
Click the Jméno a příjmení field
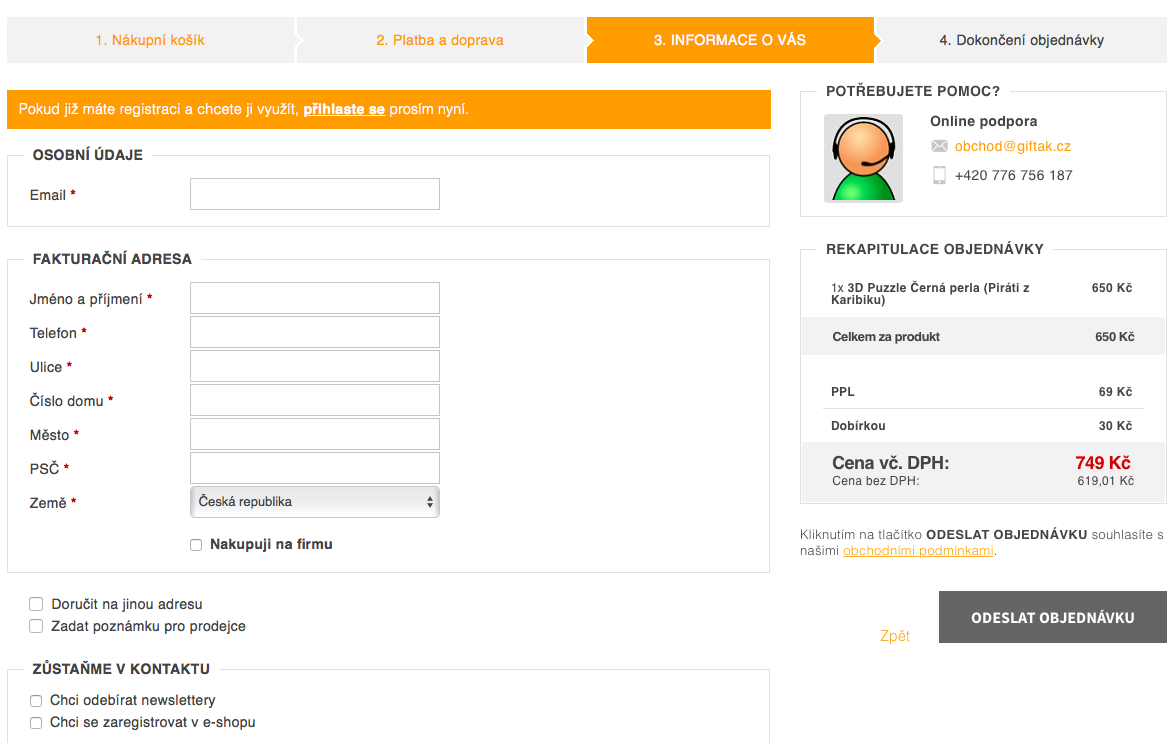point(314,298)
